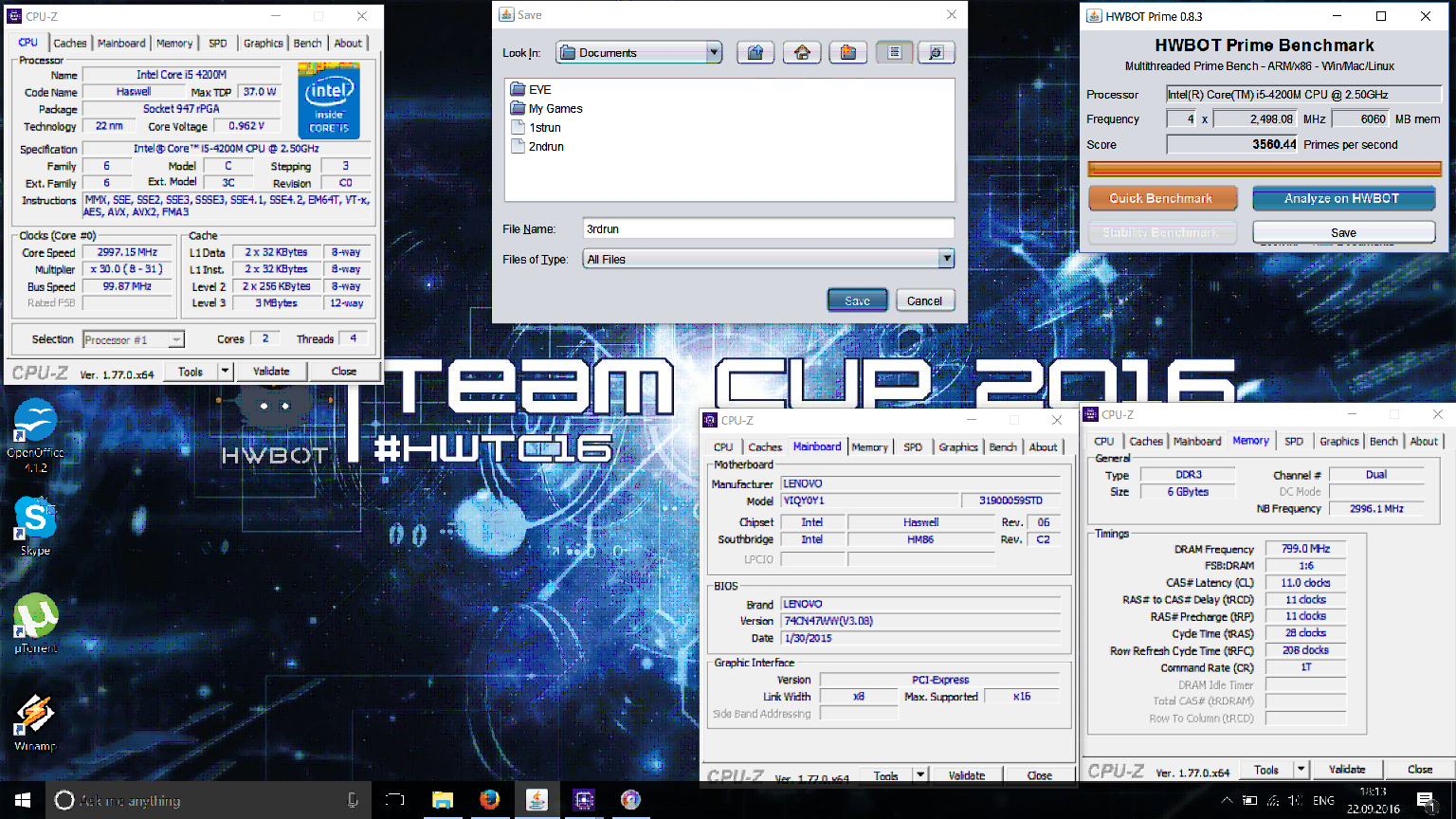Click the Cortana microphone icon
The image size is (1456, 819).
tap(353, 800)
